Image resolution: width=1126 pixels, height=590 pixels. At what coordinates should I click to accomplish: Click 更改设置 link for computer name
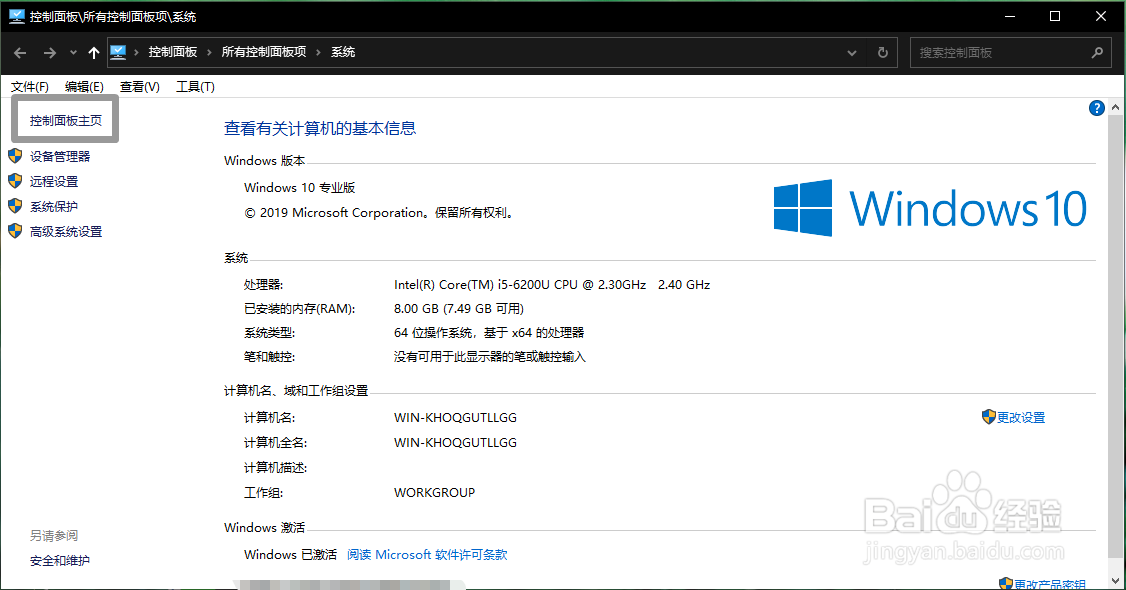point(1020,417)
